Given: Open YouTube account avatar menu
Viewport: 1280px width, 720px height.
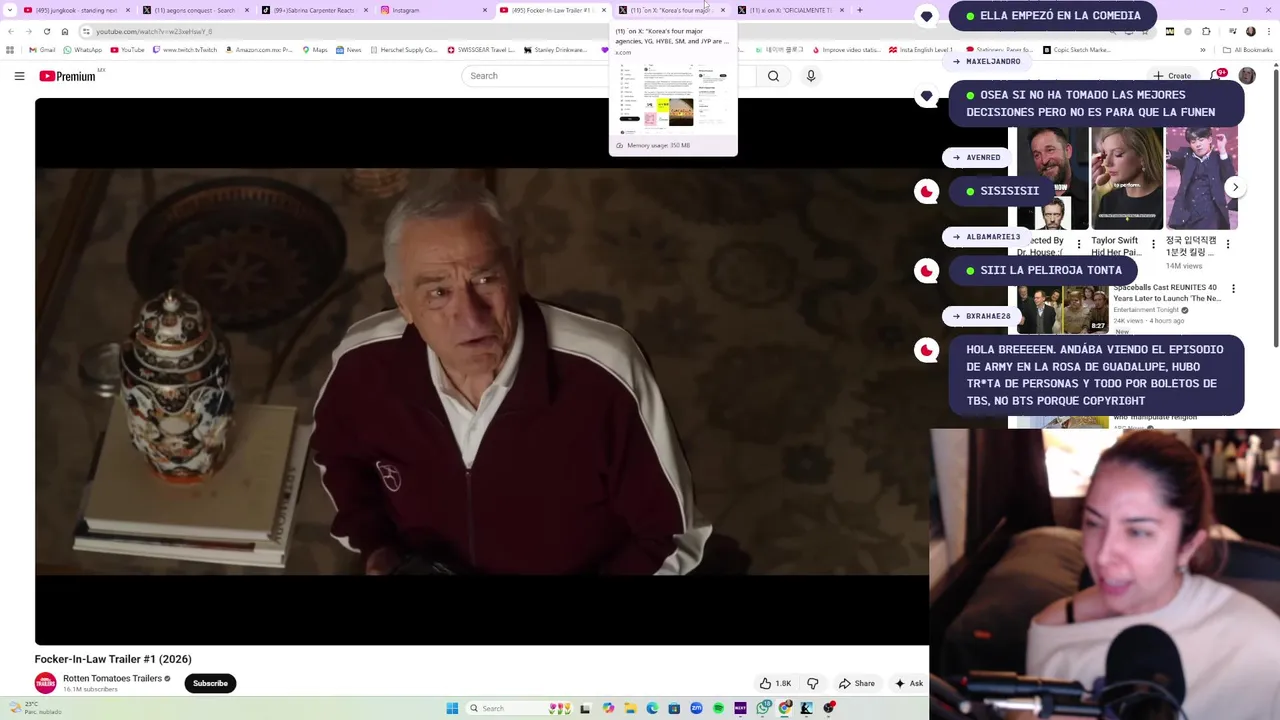Looking at the screenshot, I should (1247, 76).
